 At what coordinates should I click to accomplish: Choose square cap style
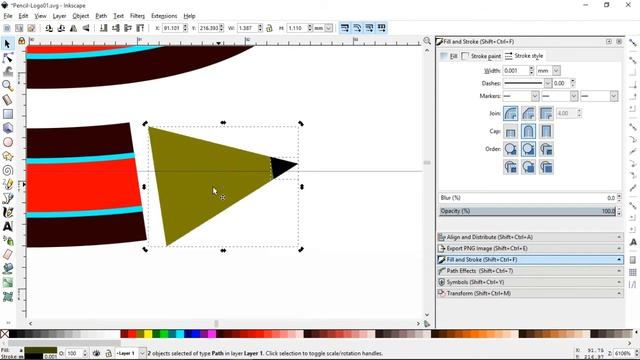coord(546,131)
